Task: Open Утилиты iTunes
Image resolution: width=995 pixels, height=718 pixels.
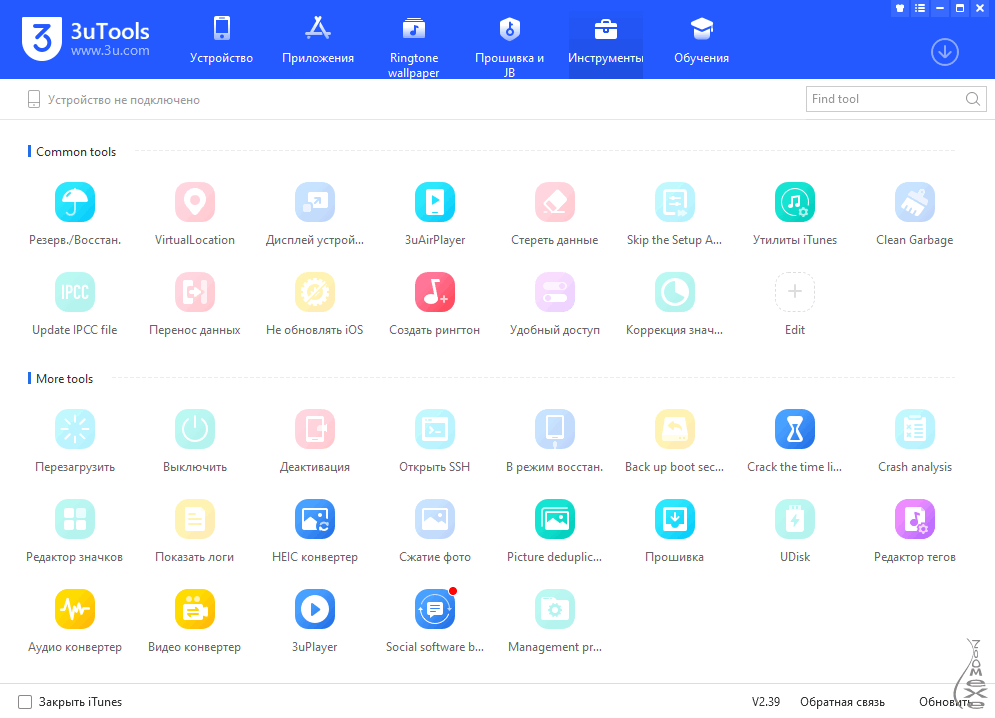Action: tap(794, 203)
